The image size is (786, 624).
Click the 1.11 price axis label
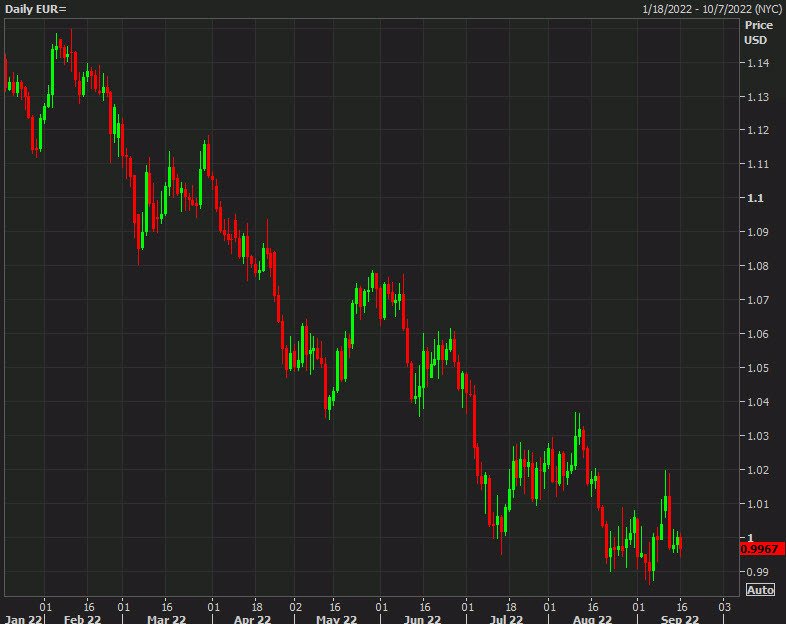pos(758,164)
